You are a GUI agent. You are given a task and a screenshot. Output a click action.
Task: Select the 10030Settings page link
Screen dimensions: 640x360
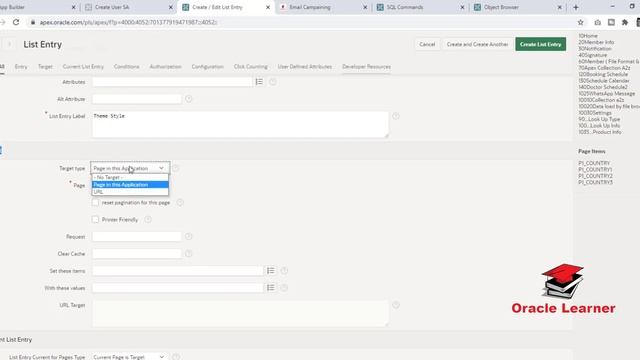point(595,113)
